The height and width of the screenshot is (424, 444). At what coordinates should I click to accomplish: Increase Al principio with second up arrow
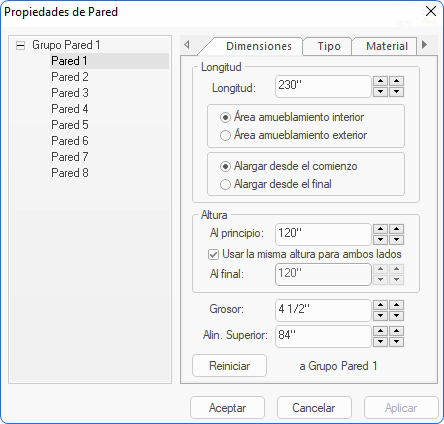(396, 229)
